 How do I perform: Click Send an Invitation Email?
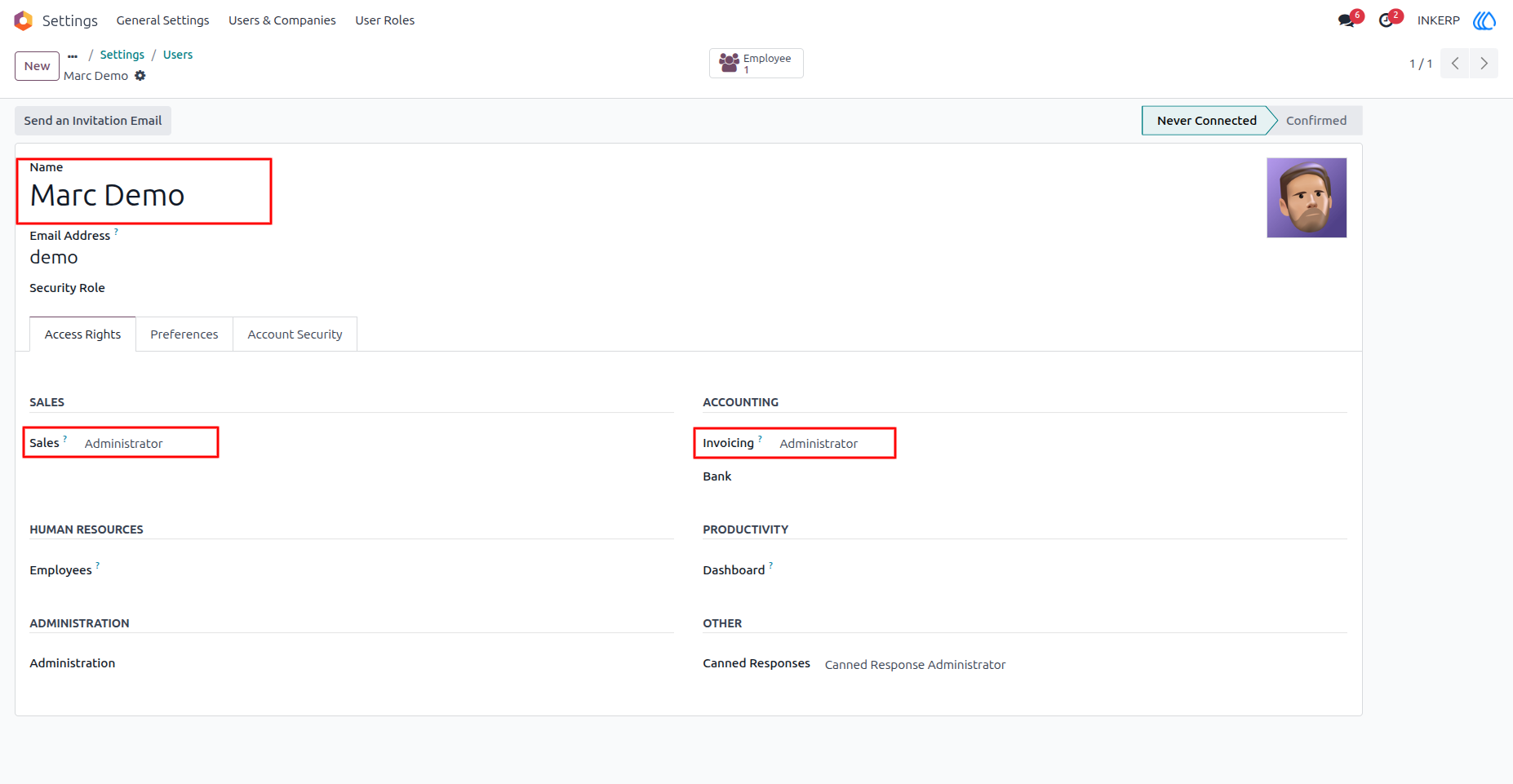pos(93,121)
